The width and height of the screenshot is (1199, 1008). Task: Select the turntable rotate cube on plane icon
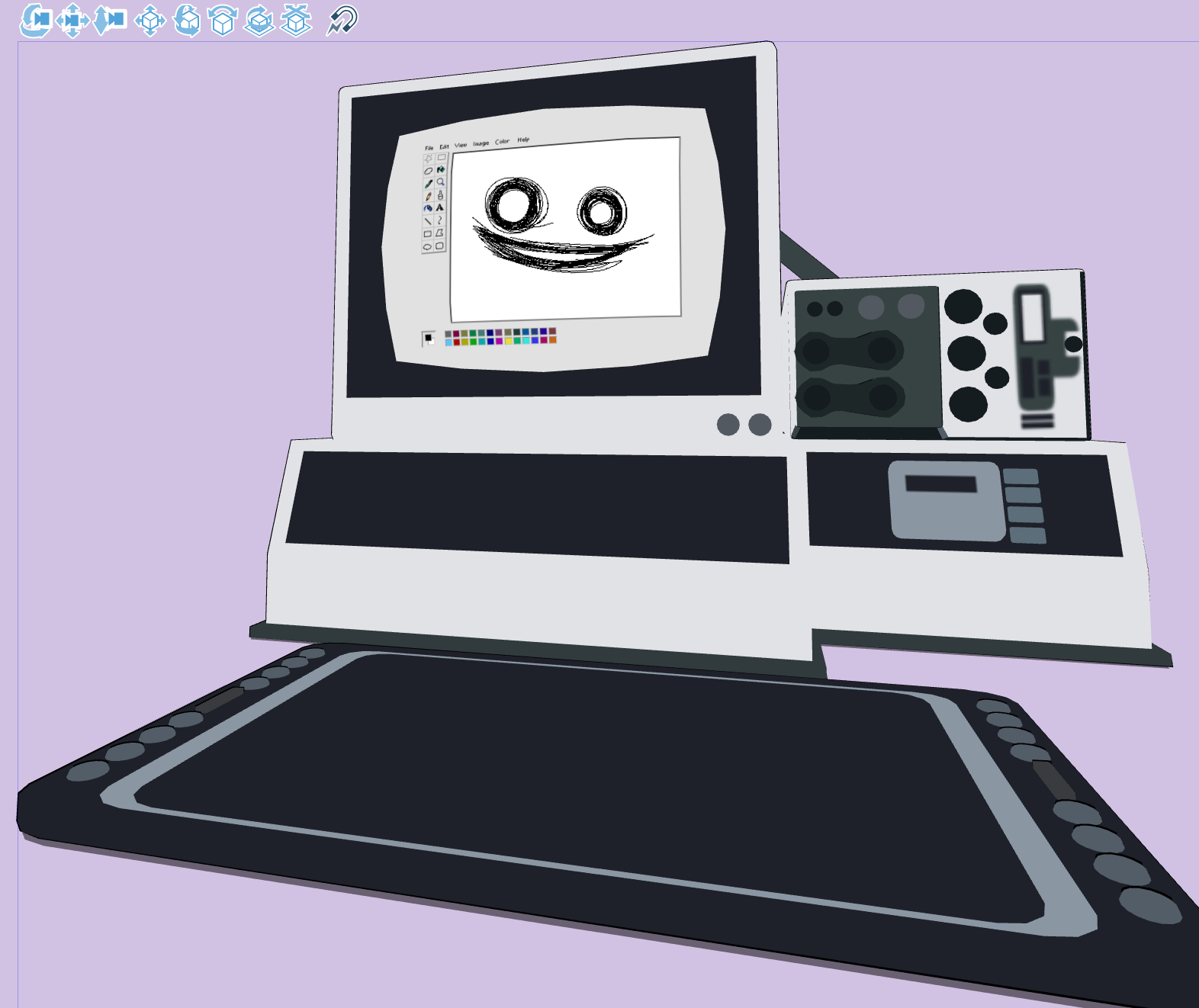[259, 21]
